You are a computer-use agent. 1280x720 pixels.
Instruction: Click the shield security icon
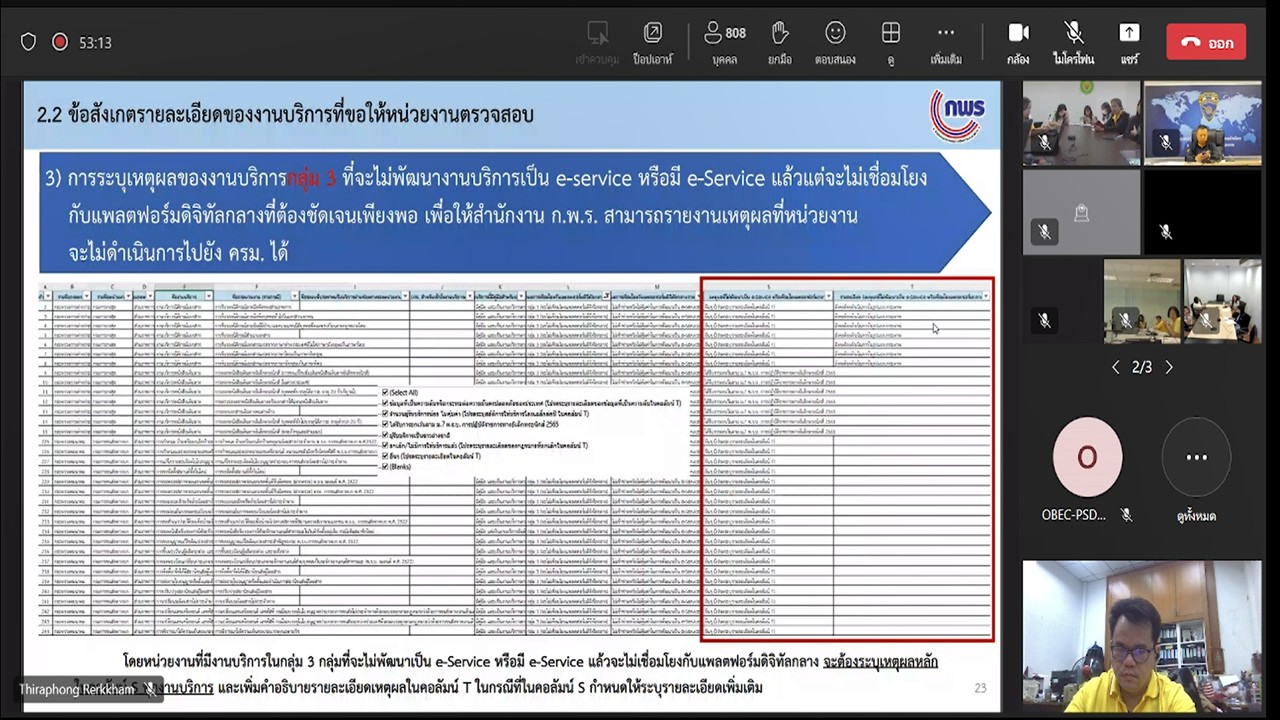pyautogui.click(x=28, y=42)
